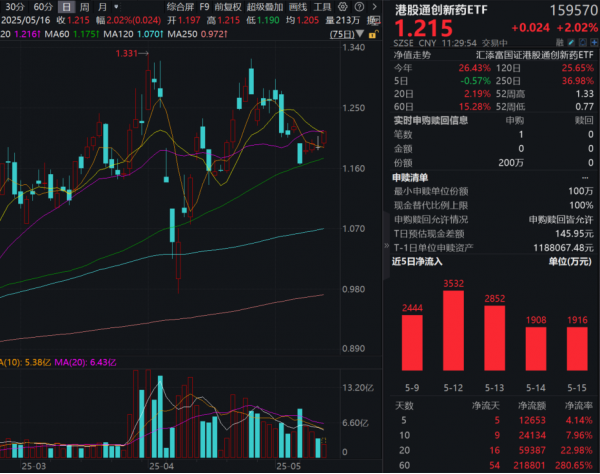Click the 250日 return 36.98% value
600x474 pixels.
coord(578,81)
